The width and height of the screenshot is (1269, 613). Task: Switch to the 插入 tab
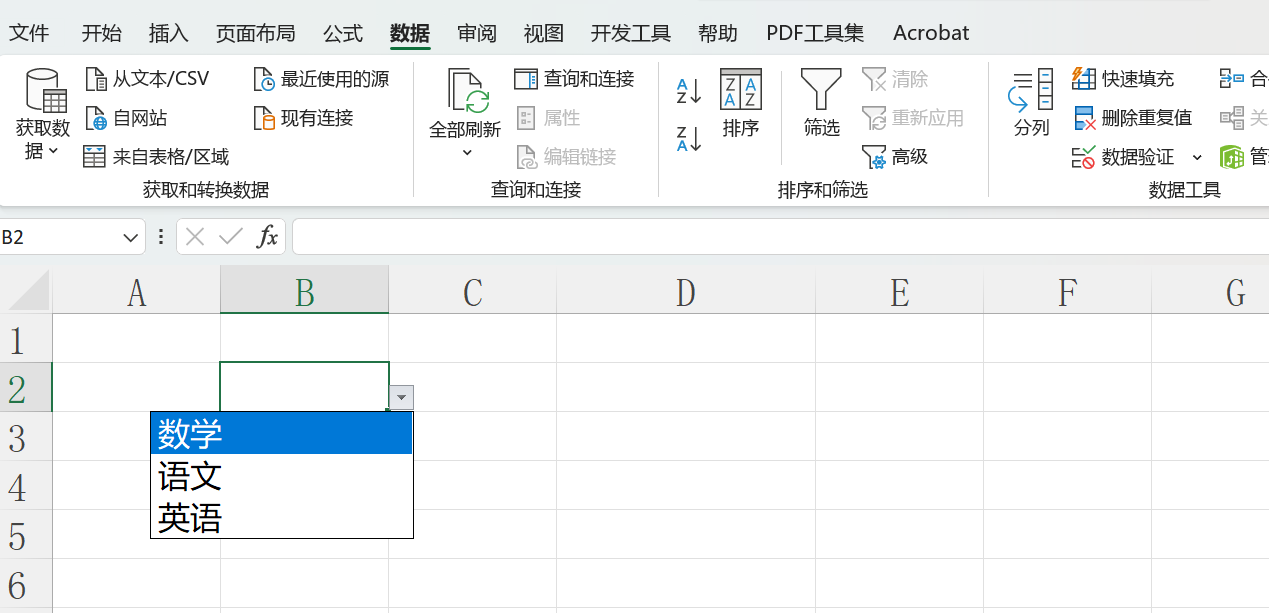tap(169, 33)
